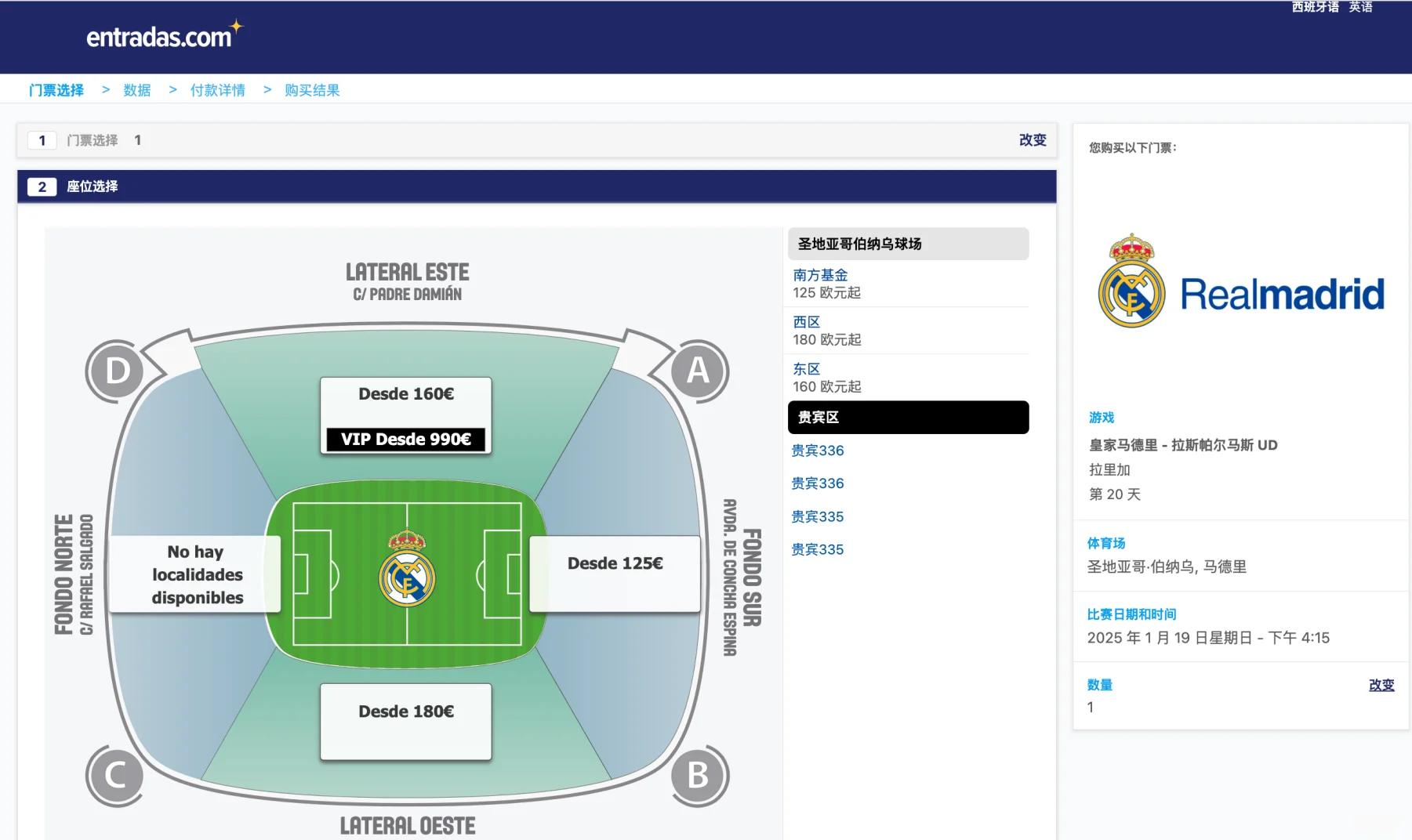The height and width of the screenshot is (840, 1412).
Task: Click the corner tower C marker
Action: point(116,776)
